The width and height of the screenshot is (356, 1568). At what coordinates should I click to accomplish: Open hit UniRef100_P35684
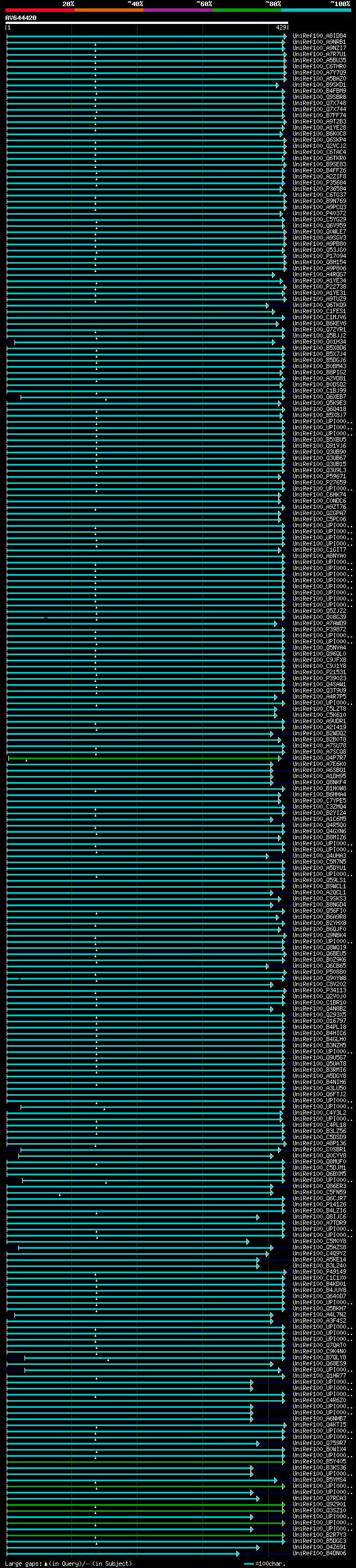click(319, 182)
